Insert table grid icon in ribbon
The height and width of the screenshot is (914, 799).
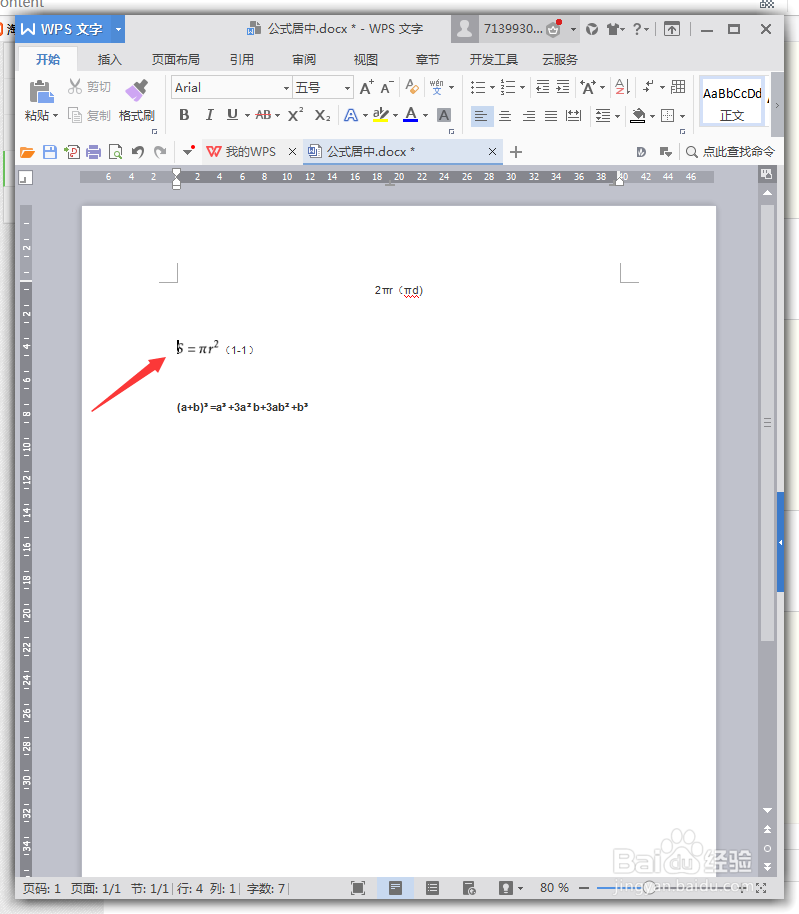pyautogui.click(x=678, y=87)
